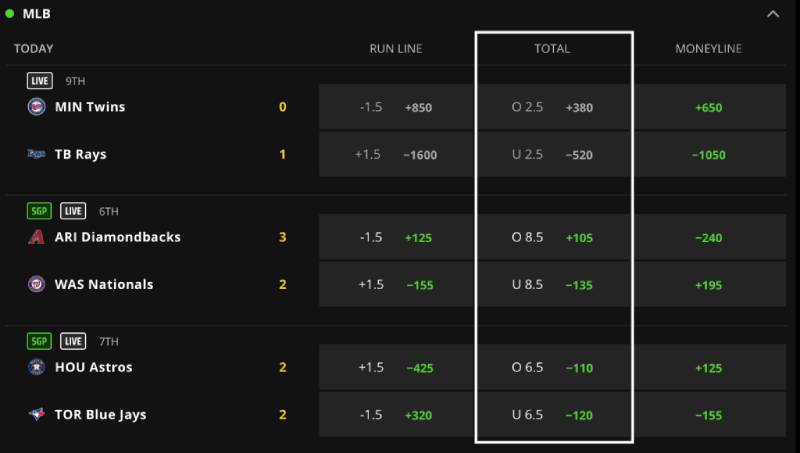Click the Toronto Blue Jays team logo
Image resolution: width=800 pixels, height=453 pixels.
coord(36,414)
